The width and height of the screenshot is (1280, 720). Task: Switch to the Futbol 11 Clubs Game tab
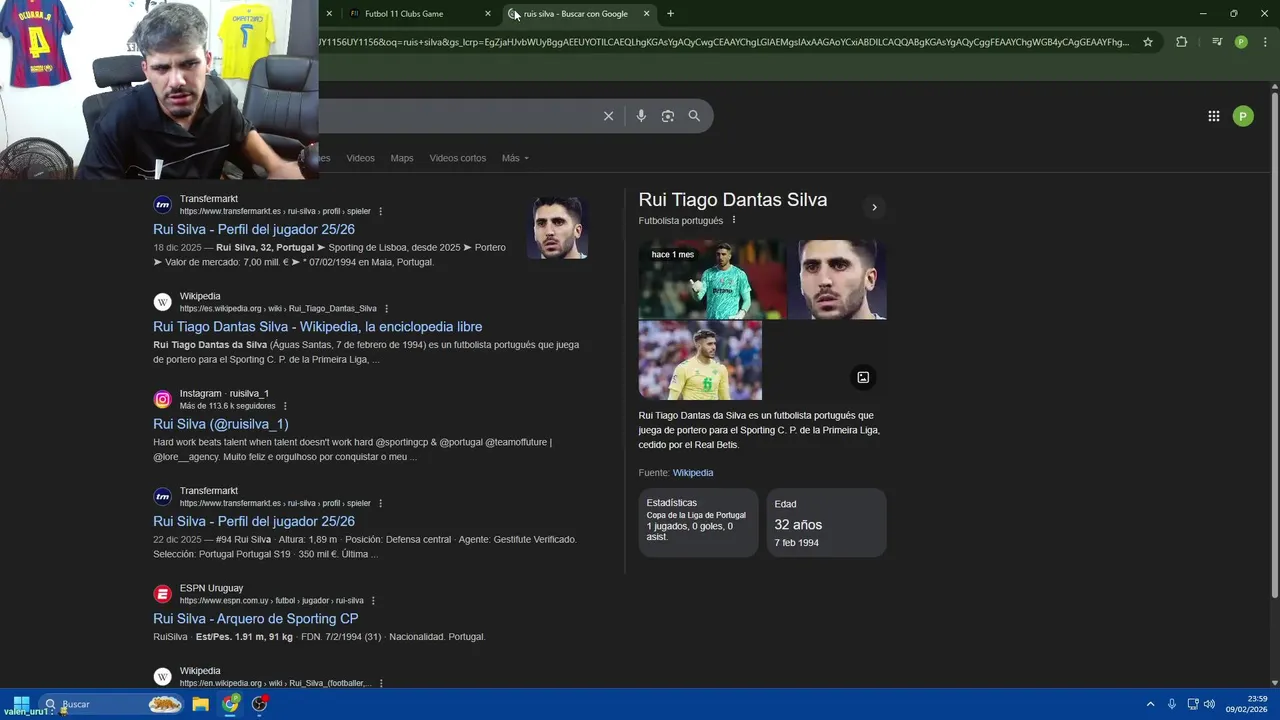coord(420,14)
